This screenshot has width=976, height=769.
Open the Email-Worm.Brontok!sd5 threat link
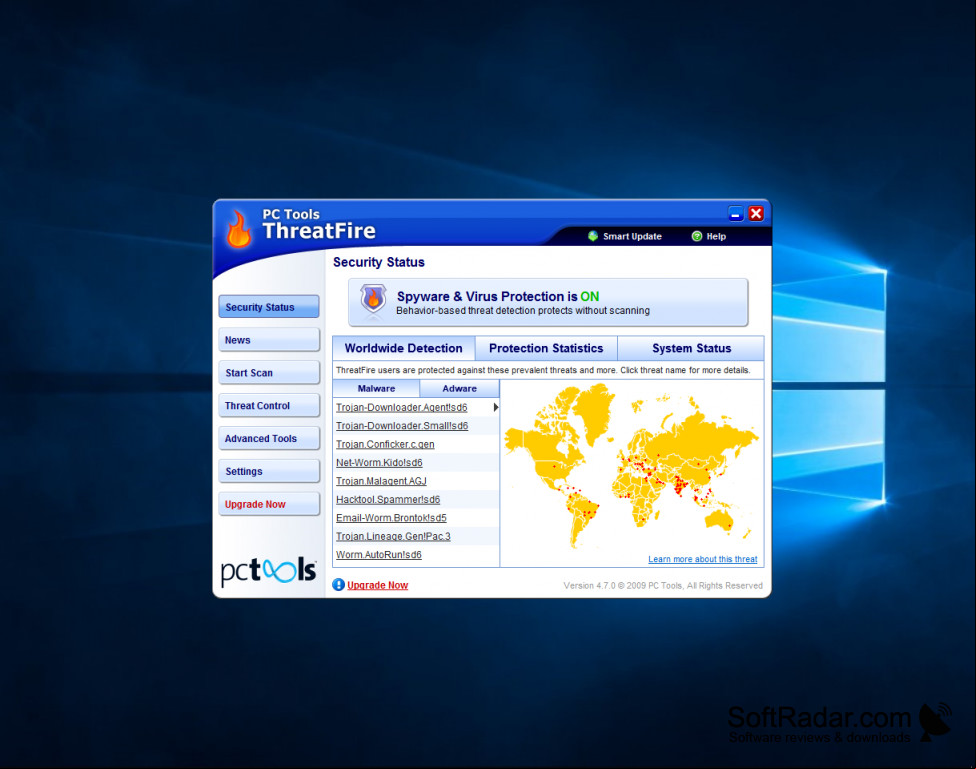click(391, 517)
